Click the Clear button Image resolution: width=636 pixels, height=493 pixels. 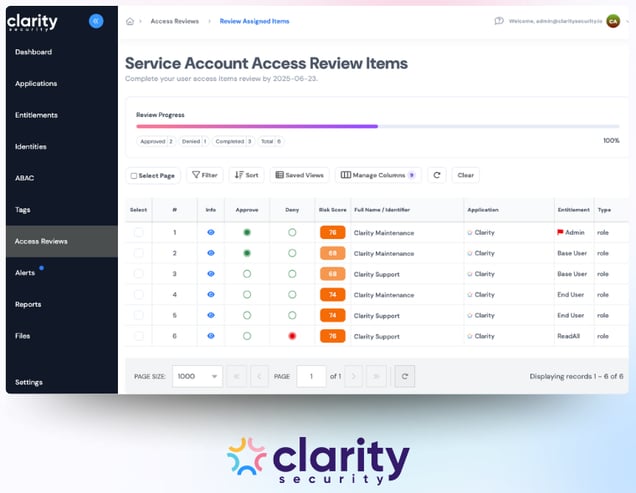click(x=465, y=175)
